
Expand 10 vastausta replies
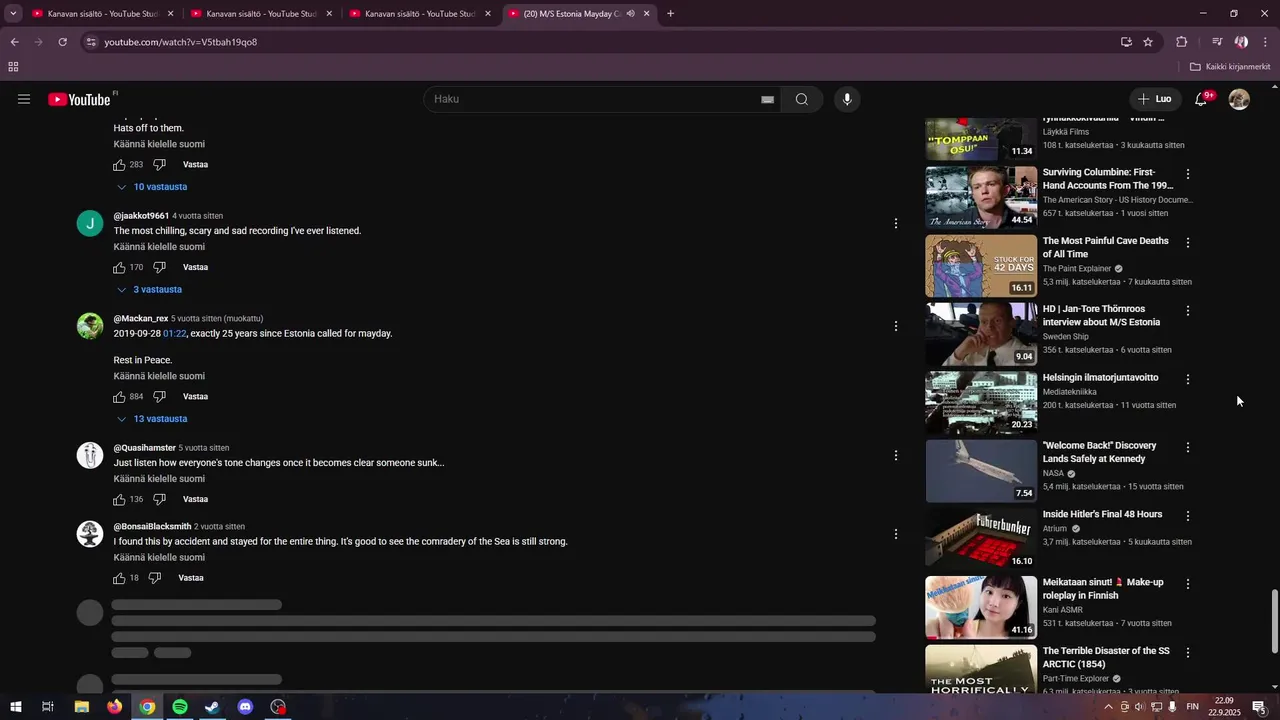(x=152, y=187)
